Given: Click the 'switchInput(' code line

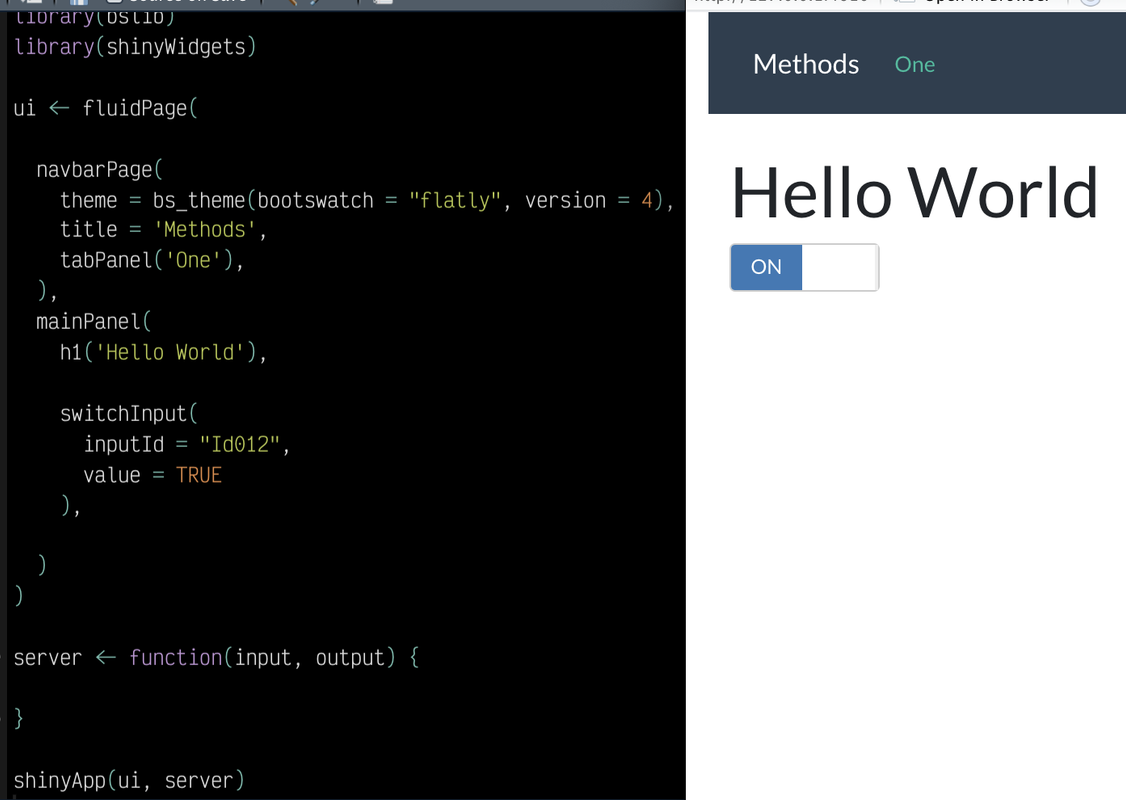Looking at the screenshot, I should (x=129, y=414).
